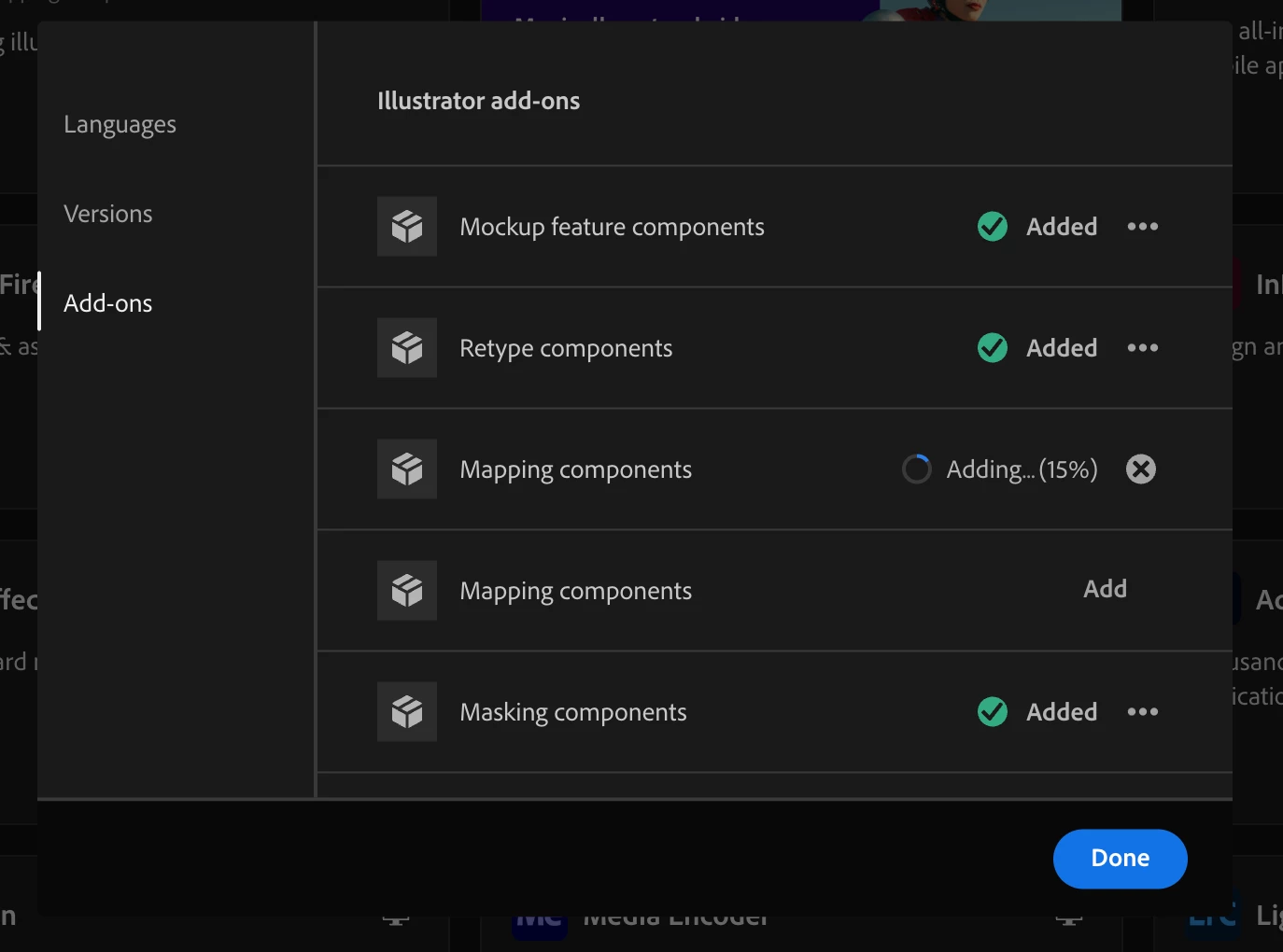The height and width of the screenshot is (952, 1283).
Task: Switch to the Versions section
Action: coord(107,214)
